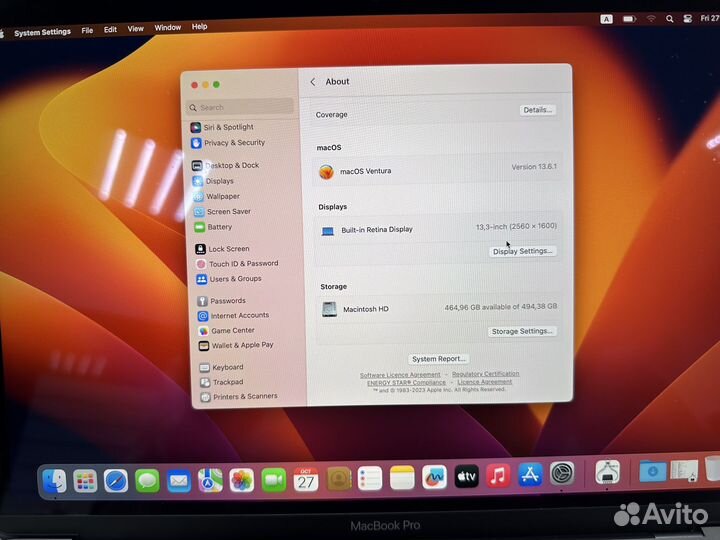The height and width of the screenshot is (540, 720).
Task: Open App Store from the Dock
Action: [530, 475]
